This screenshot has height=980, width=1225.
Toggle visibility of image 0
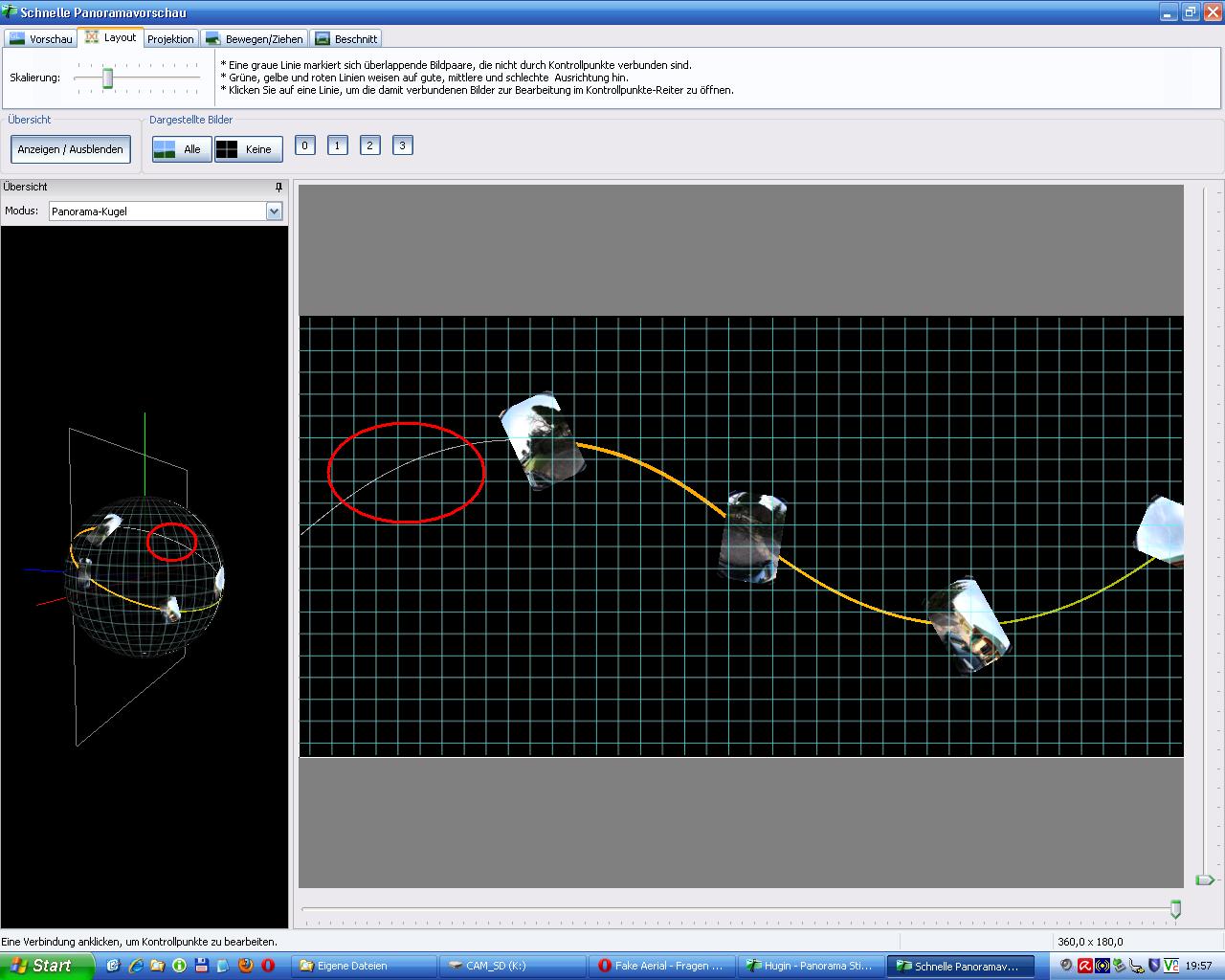[x=304, y=145]
